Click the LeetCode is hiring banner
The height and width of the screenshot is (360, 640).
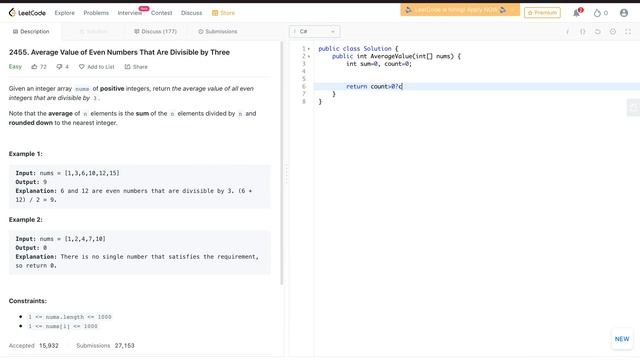[x=460, y=10]
